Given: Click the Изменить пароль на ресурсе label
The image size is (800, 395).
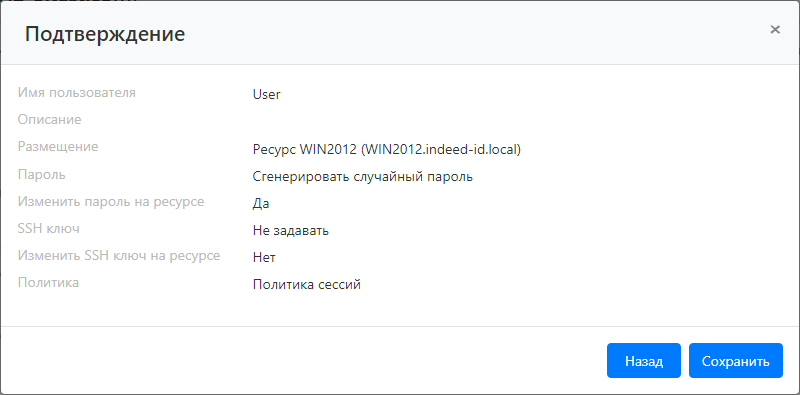Looking at the screenshot, I should (111, 202).
